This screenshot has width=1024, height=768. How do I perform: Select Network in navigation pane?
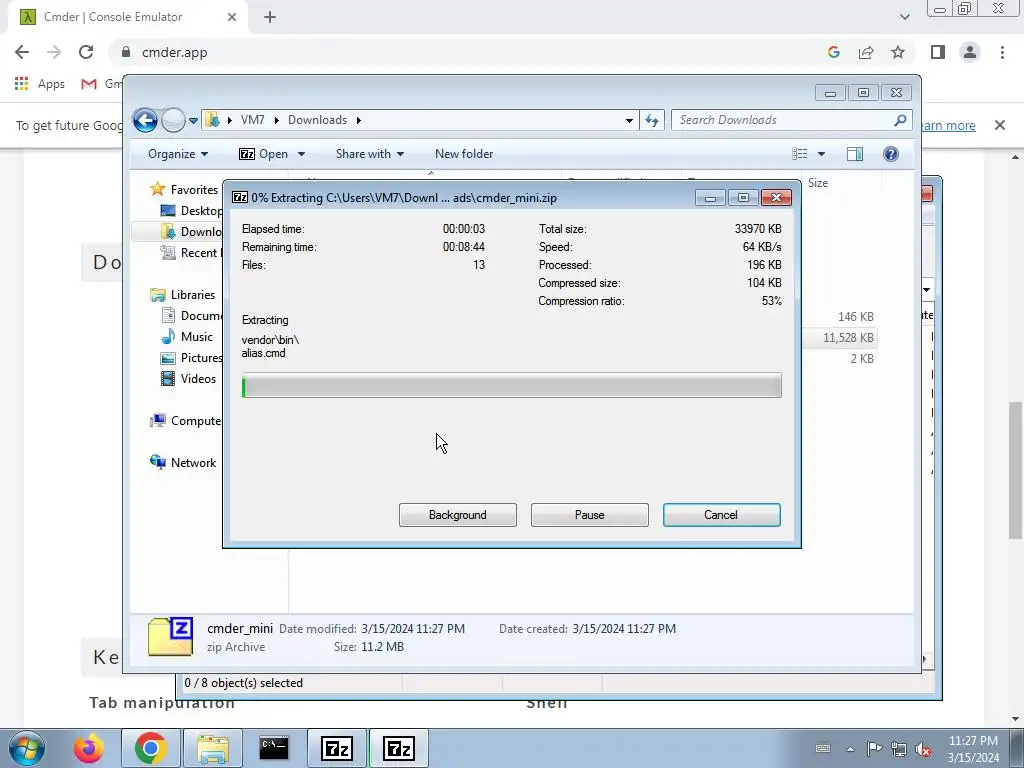184,462
